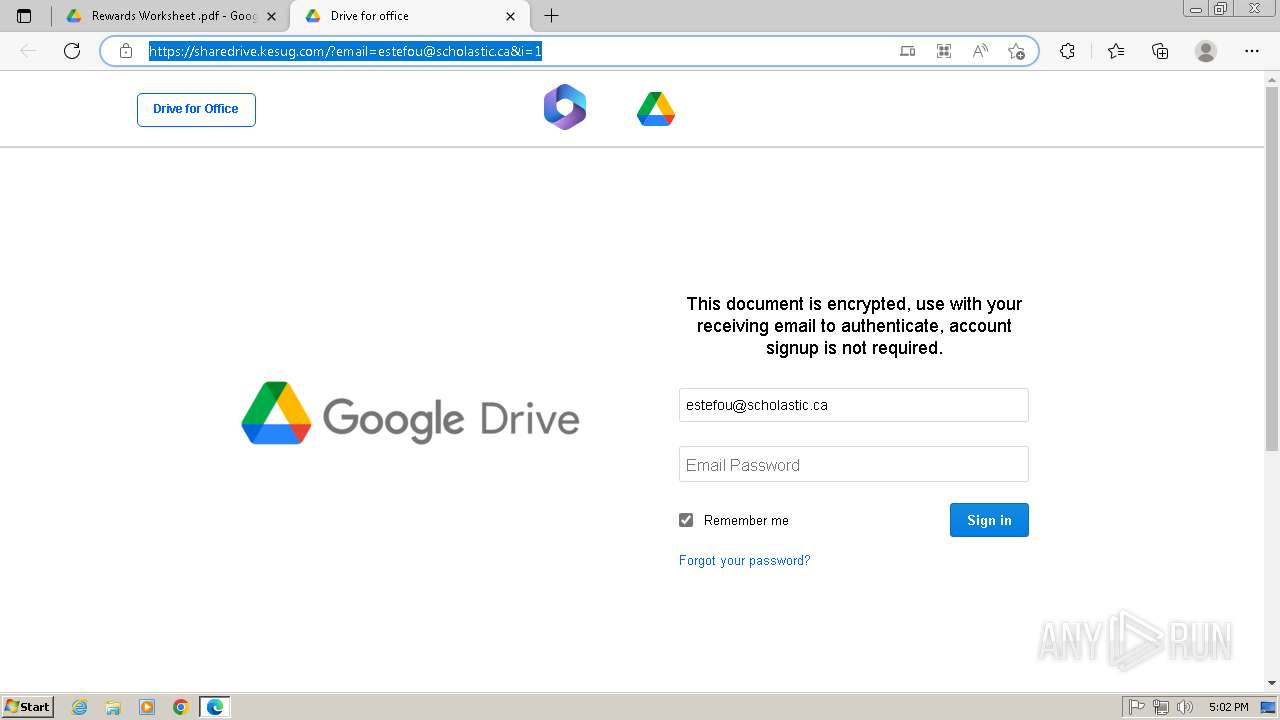Viewport: 1280px width, 720px height.
Task: Refresh the current page
Action: click(72, 51)
